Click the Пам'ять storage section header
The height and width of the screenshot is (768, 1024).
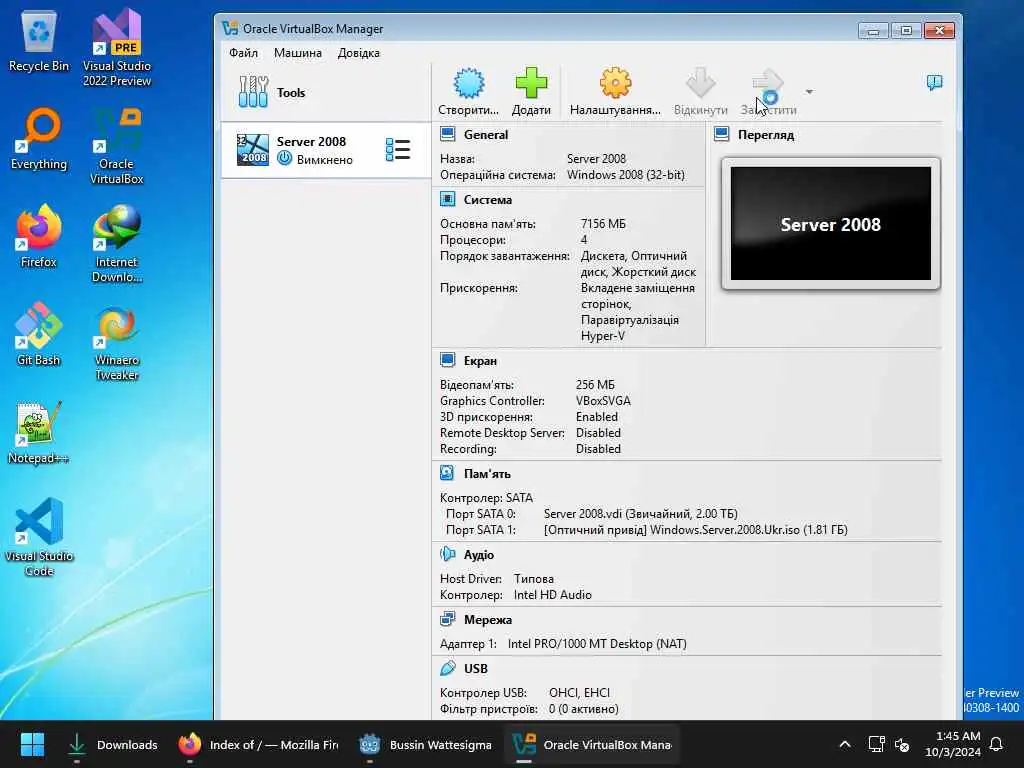[x=487, y=474]
